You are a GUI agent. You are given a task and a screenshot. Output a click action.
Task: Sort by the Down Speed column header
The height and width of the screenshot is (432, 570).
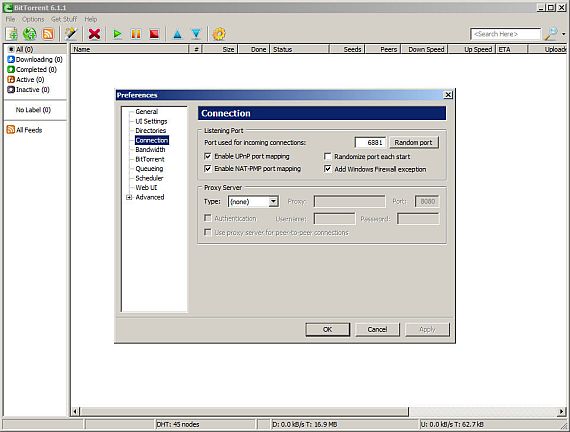pos(425,49)
